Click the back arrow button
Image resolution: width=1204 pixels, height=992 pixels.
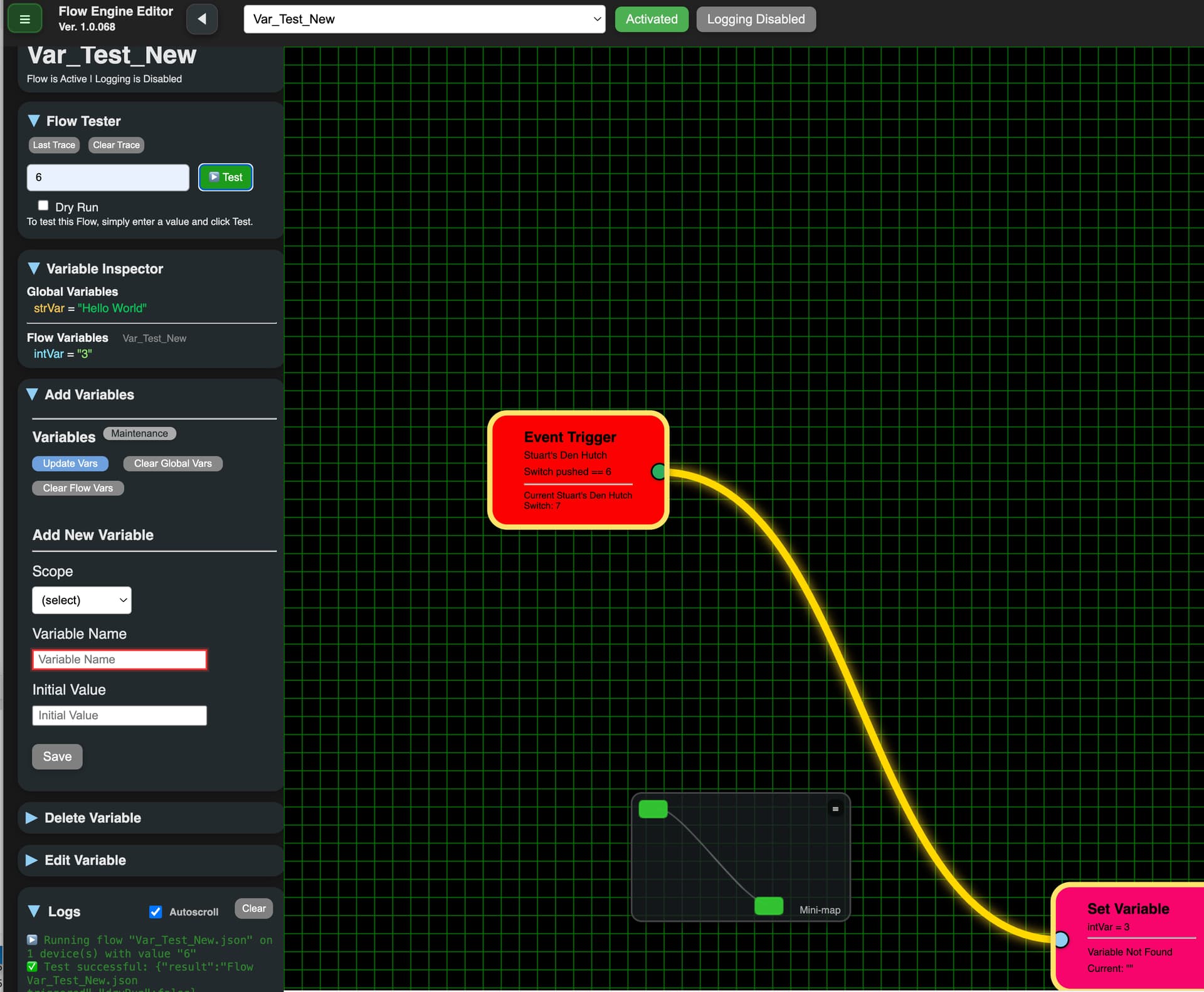point(202,19)
